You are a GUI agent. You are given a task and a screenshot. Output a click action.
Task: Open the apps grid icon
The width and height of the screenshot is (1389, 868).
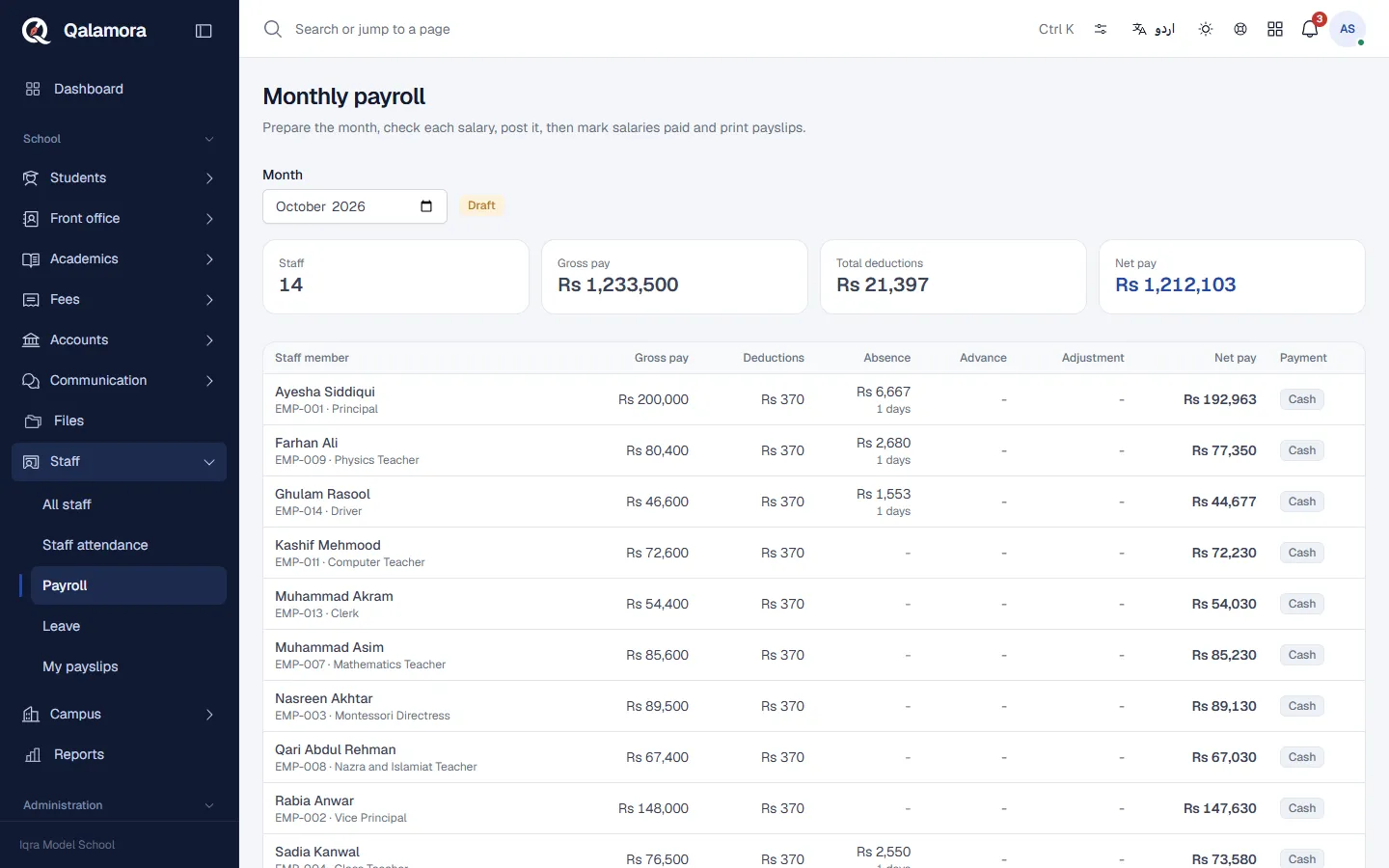click(1275, 29)
